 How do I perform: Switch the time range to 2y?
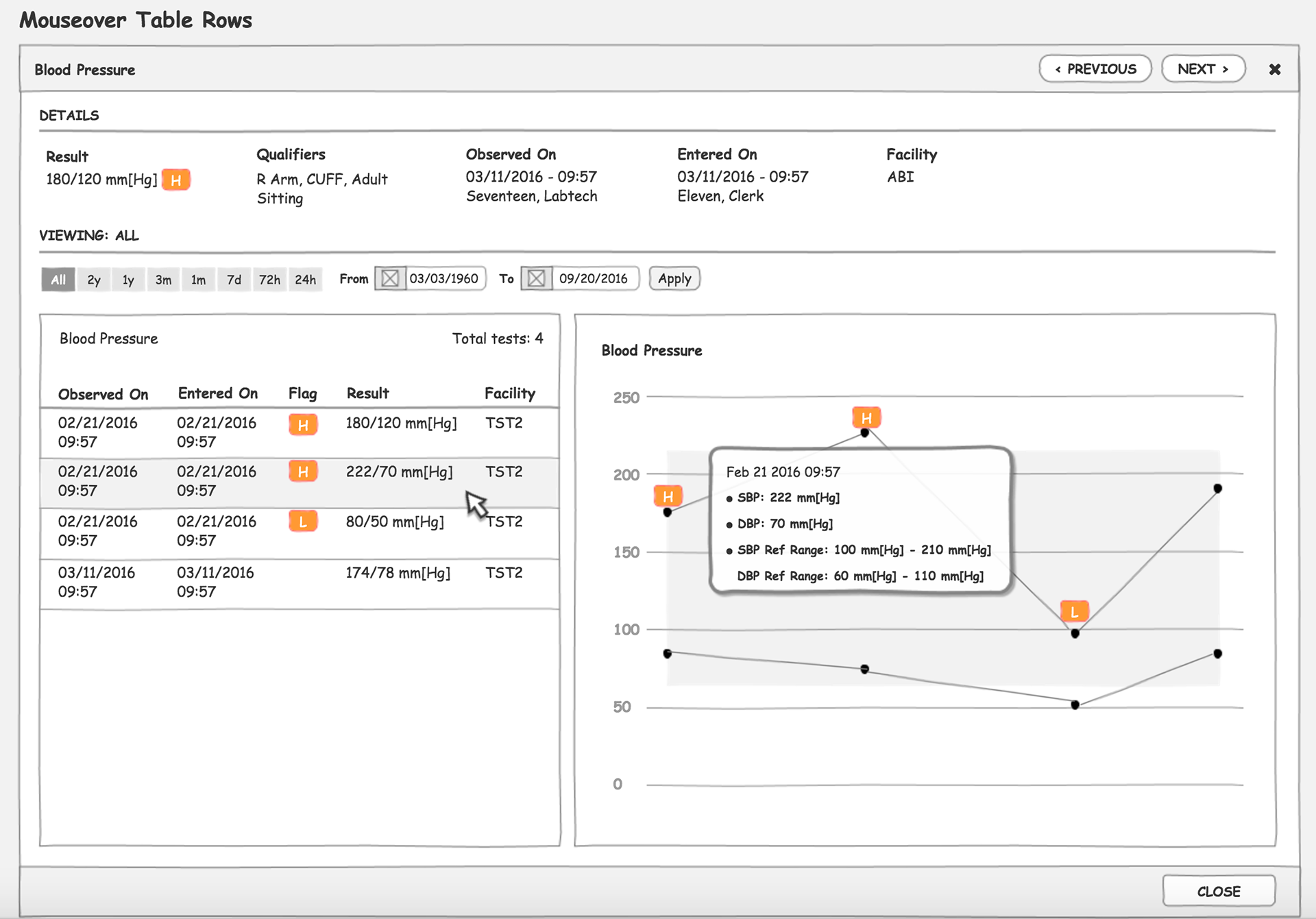pos(94,280)
